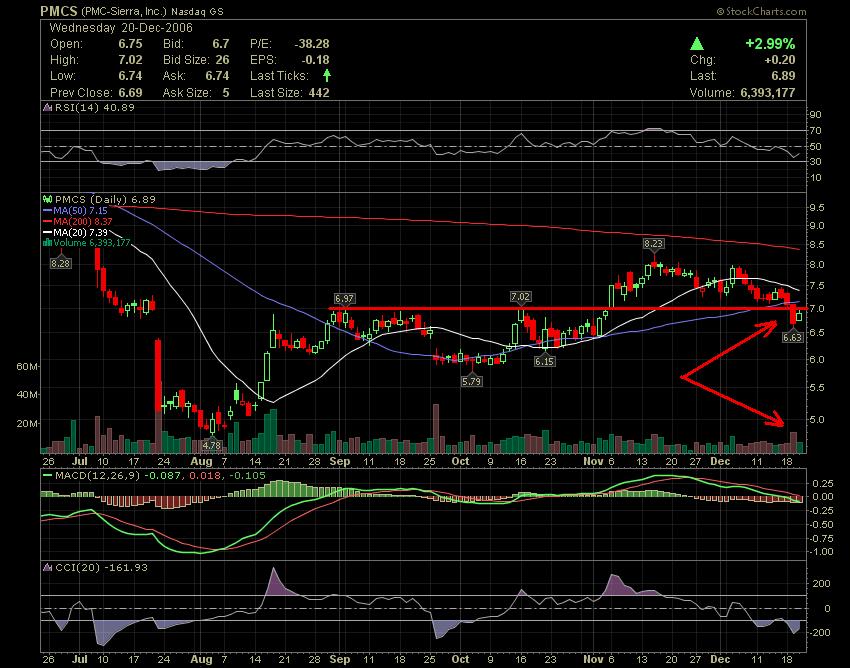Click the candlestick icon beside PMCS (Daily)
Screen dimensions: 850x668
tap(48, 200)
